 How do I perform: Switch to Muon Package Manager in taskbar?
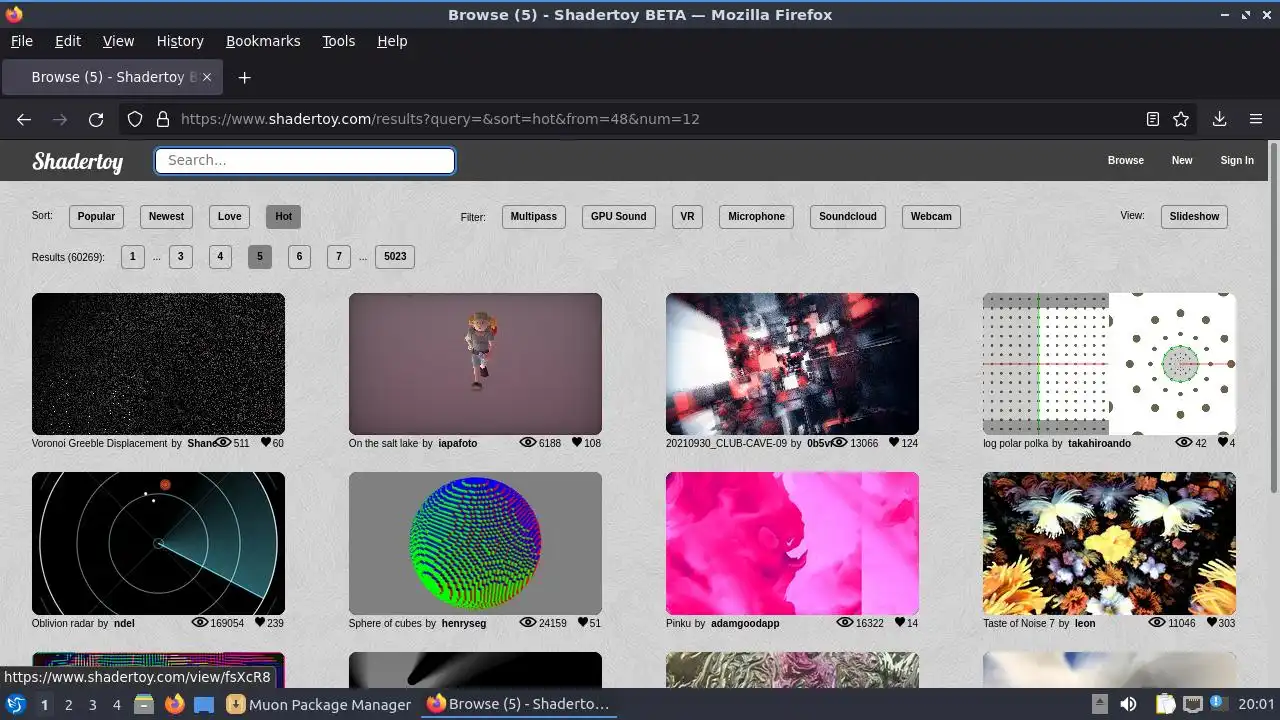click(x=318, y=704)
